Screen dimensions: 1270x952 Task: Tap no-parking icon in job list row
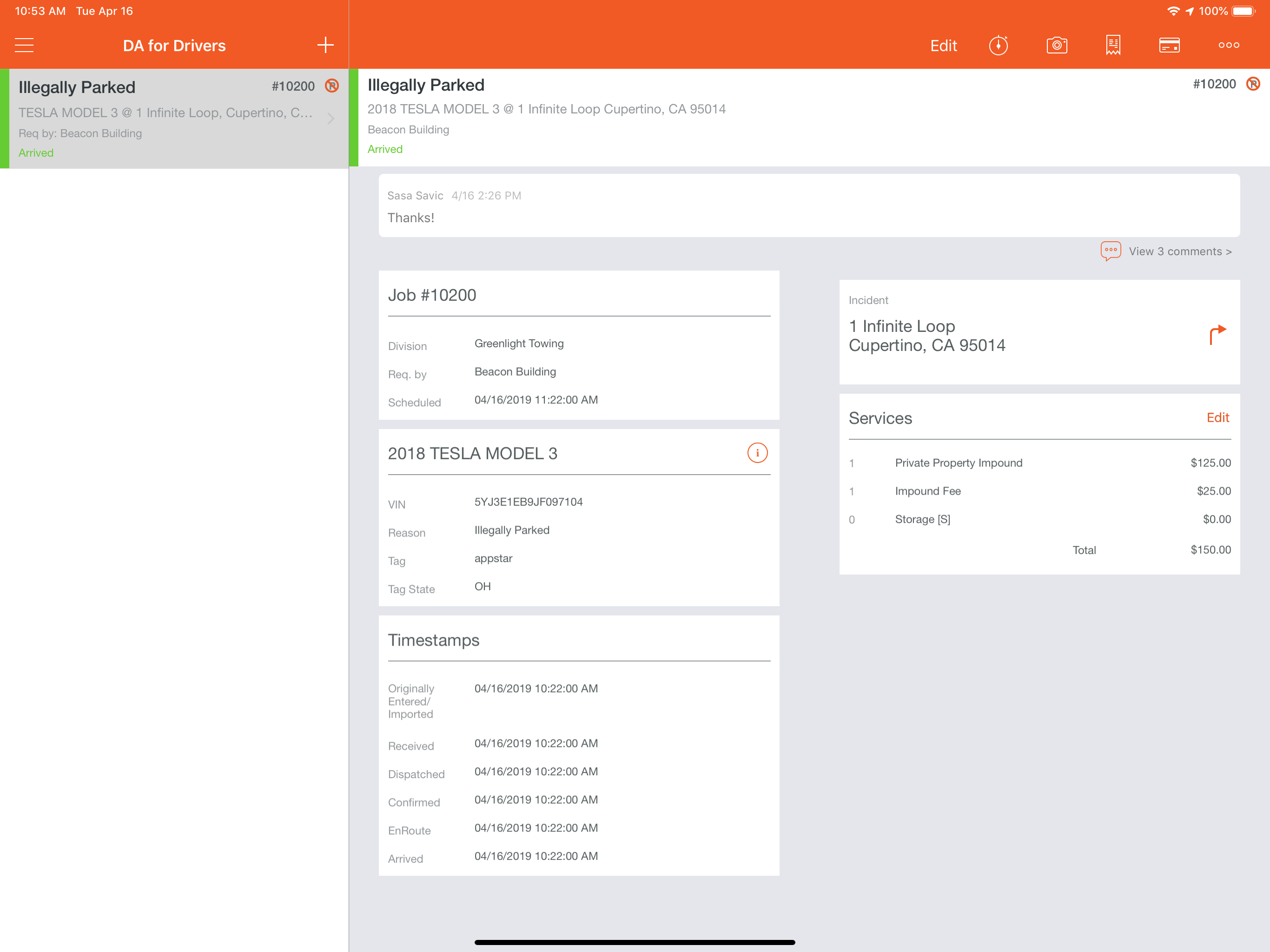[x=331, y=86]
